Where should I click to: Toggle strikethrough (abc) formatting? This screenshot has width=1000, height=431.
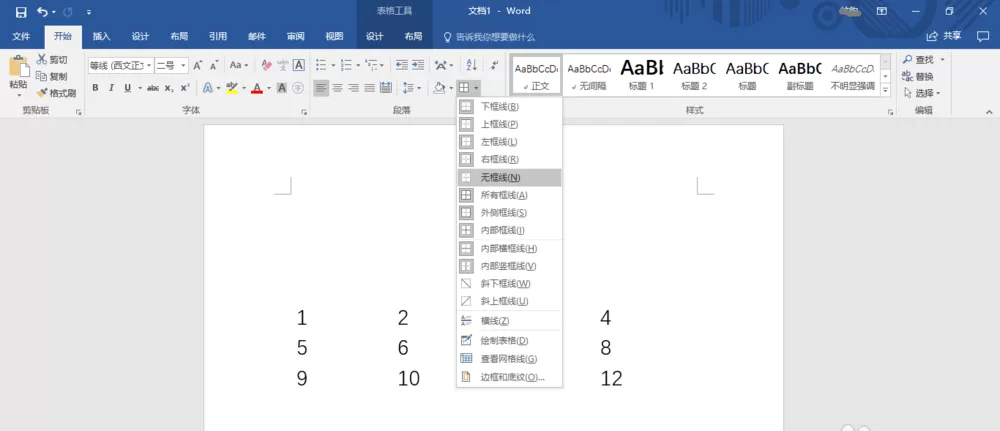pyautogui.click(x=153, y=87)
